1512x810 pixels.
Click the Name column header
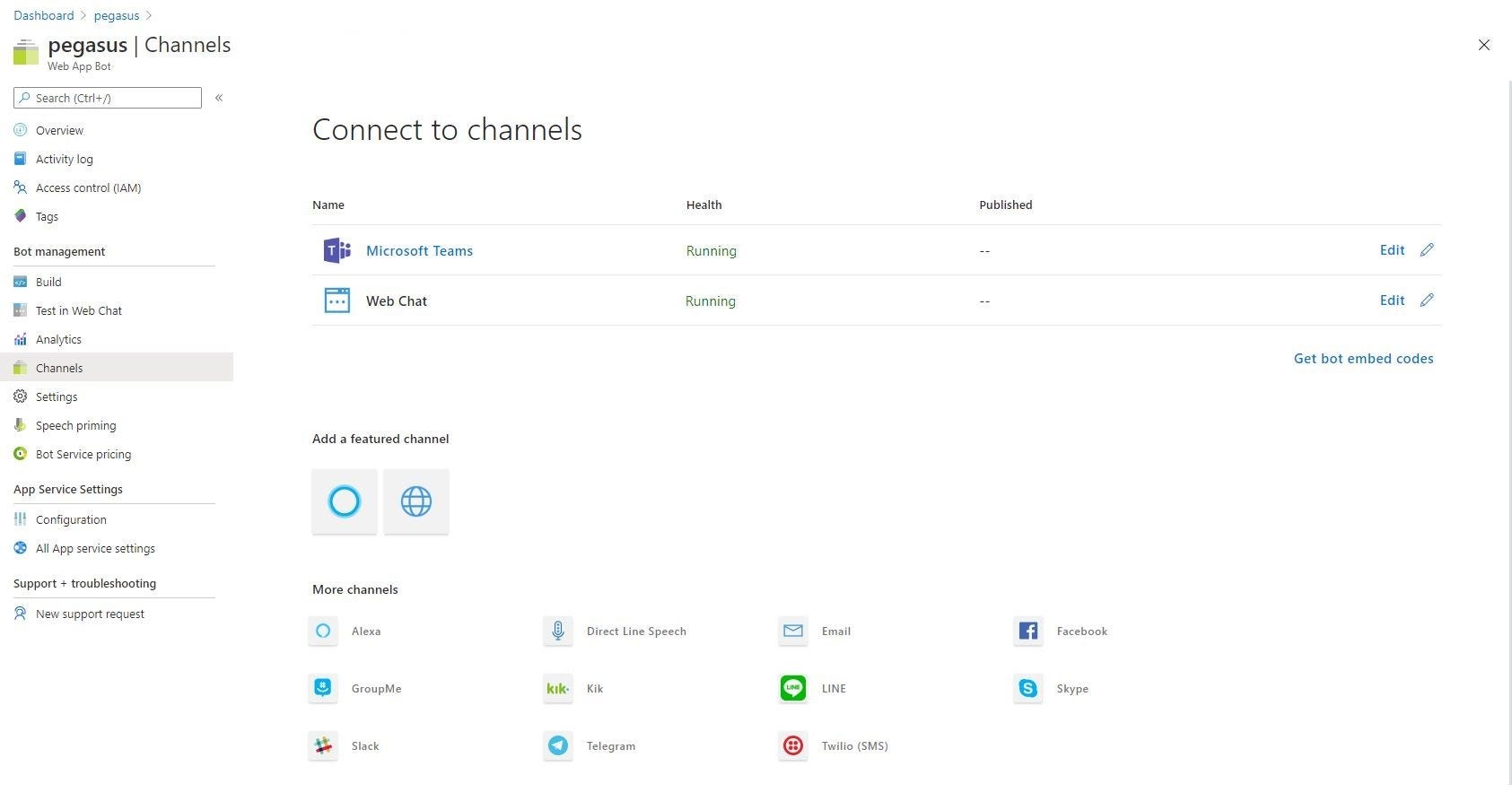pos(328,205)
